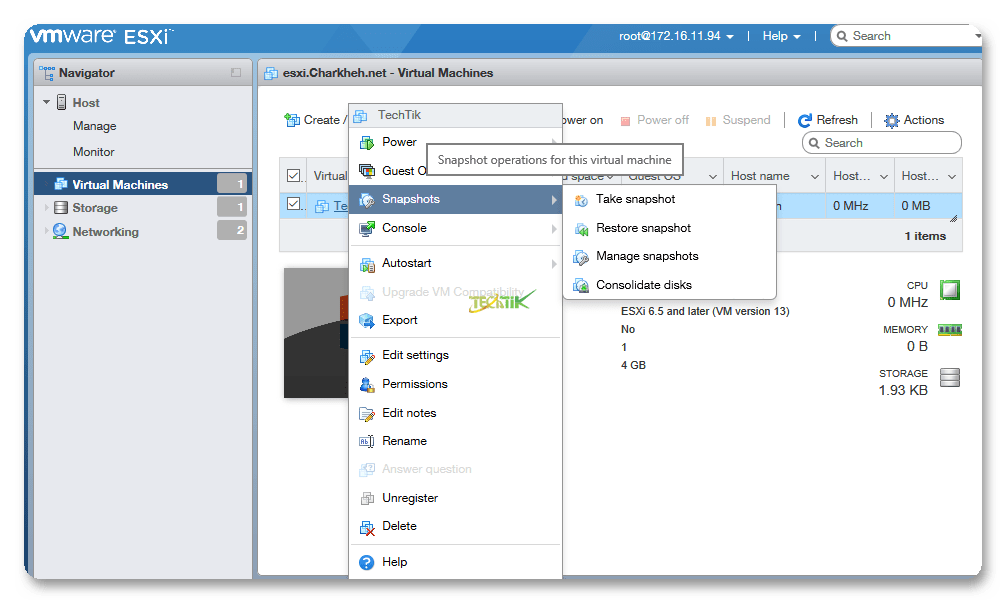
Task: Collapse the Host tree node
Action: (46, 102)
